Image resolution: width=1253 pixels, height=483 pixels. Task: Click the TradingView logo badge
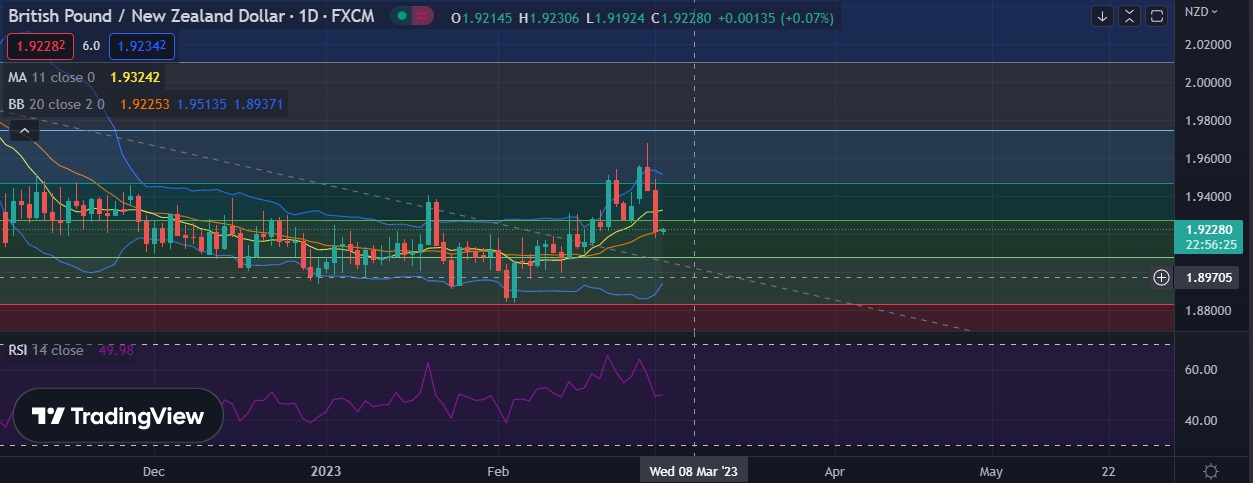[118, 416]
